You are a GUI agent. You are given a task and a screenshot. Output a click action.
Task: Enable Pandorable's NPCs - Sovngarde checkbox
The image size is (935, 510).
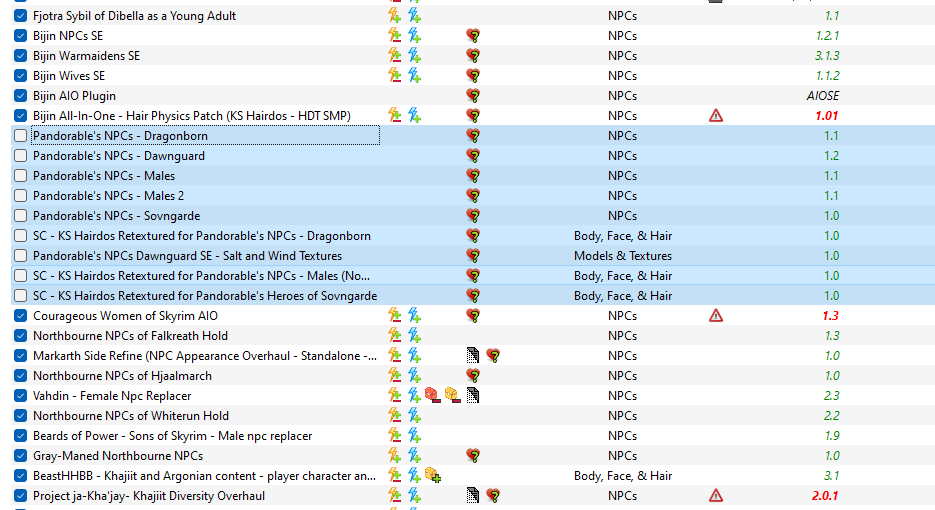[20, 215]
